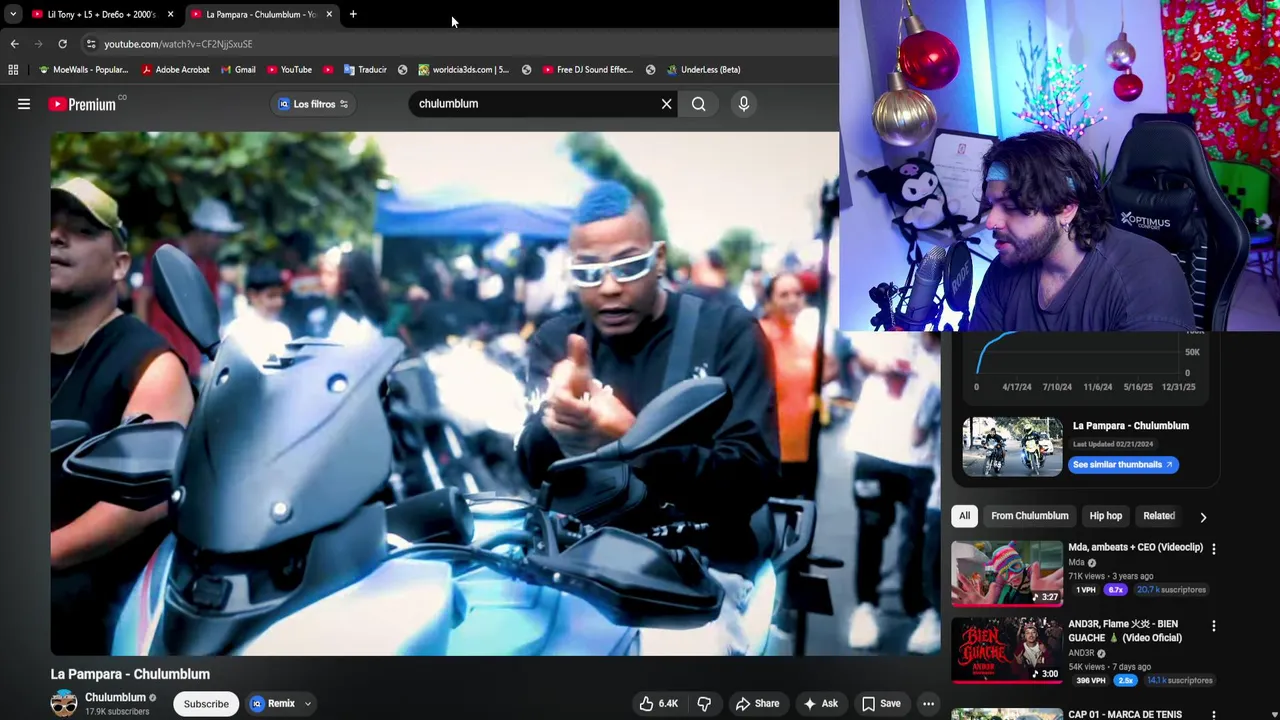Open the YouTube text bookmark
Viewport: 1280px width, 720px height.
(289, 70)
